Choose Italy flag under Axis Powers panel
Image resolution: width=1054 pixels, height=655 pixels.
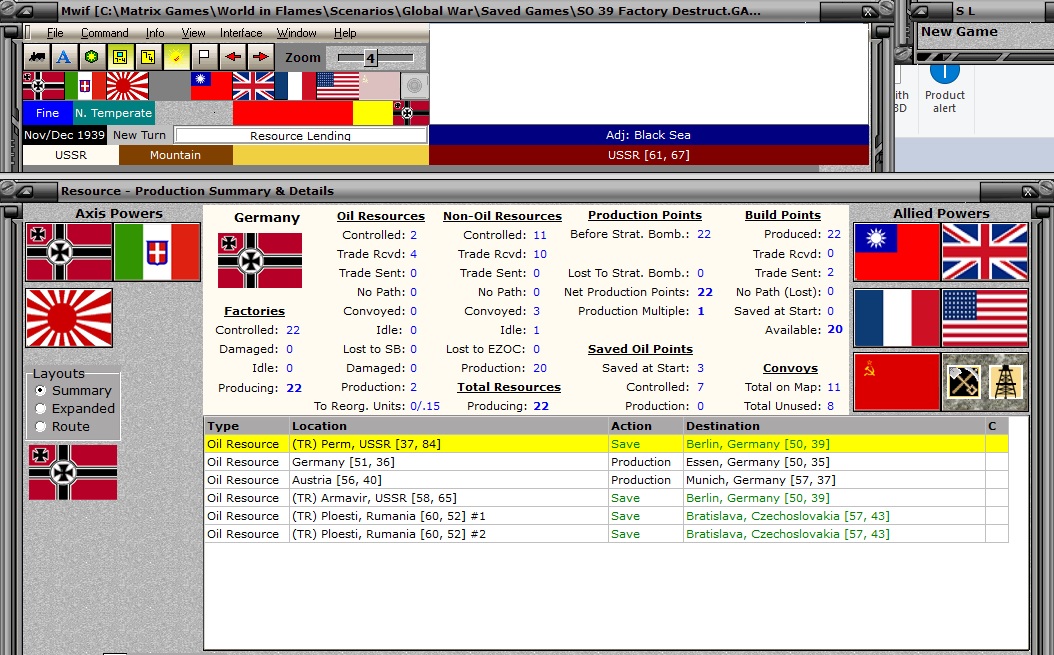point(157,252)
